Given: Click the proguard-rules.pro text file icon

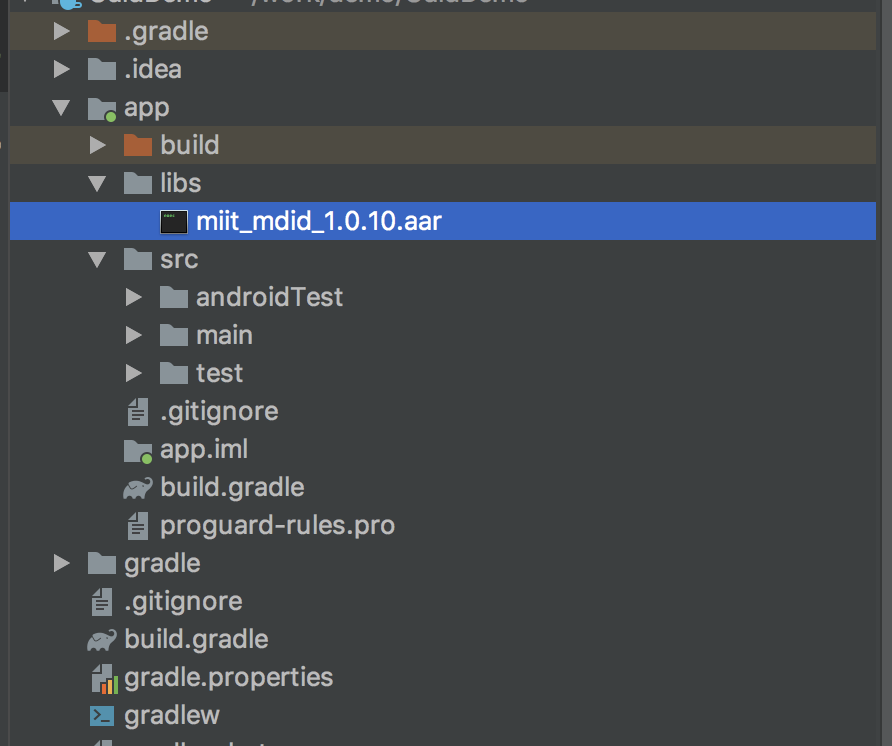Looking at the screenshot, I should click(x=137, y=525).
